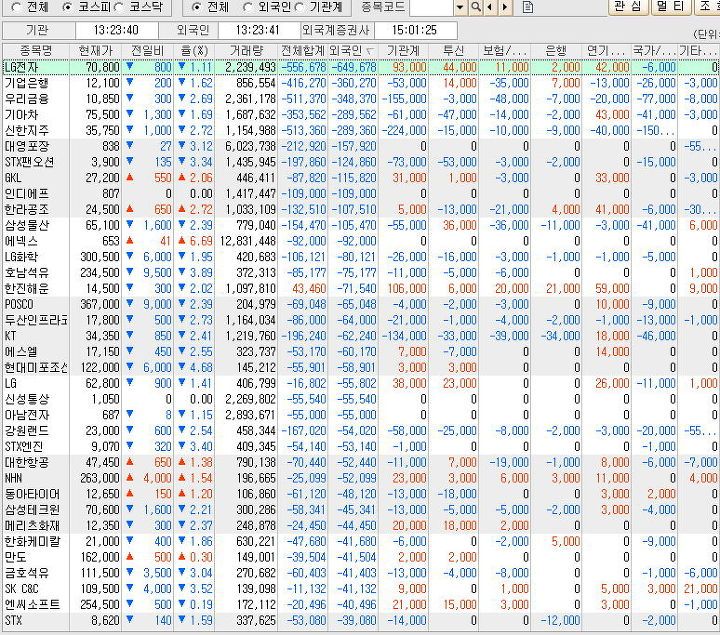Image resolution: width=720 pixels, height=635 pixels.
Task: Select the 한라공조 stock name
Action: 27,209
